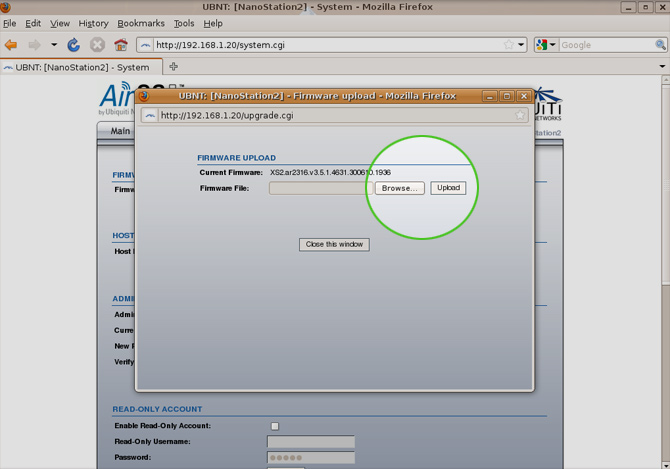Click the Read-Only Username field

coord(311,442)
